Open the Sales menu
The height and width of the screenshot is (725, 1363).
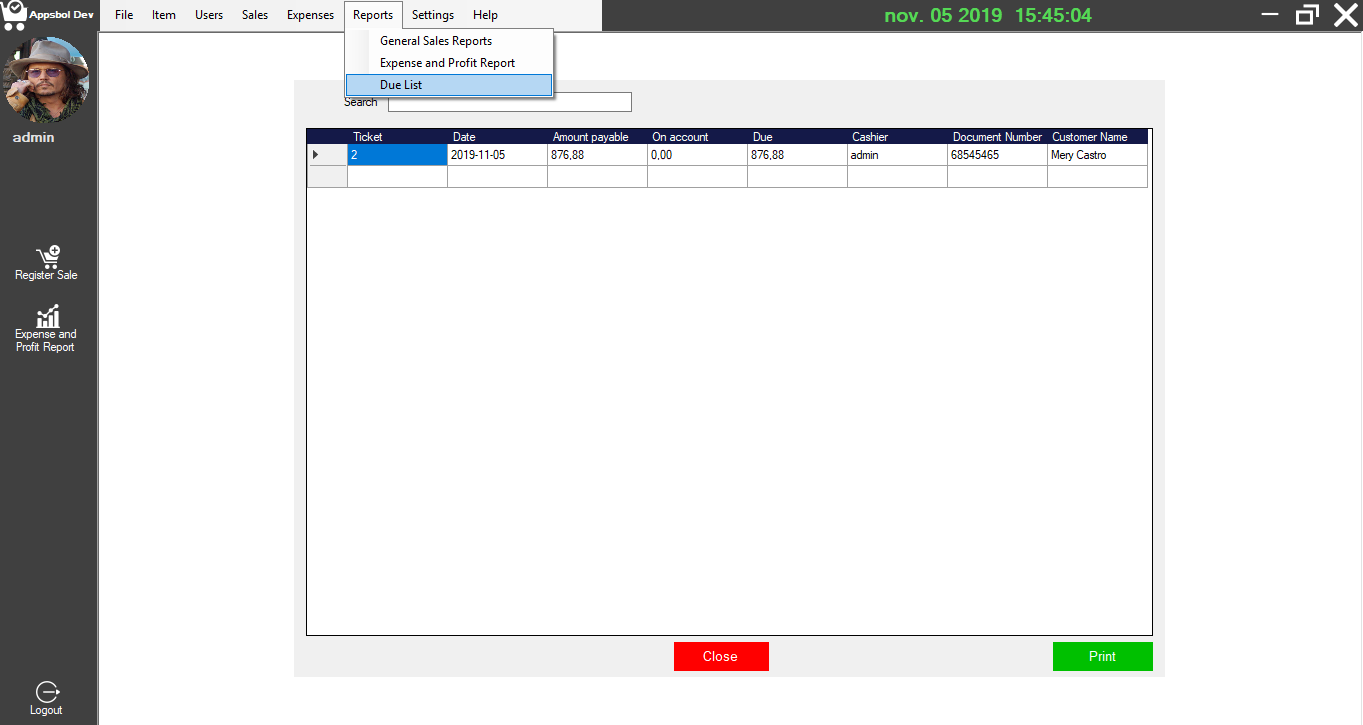254,14
